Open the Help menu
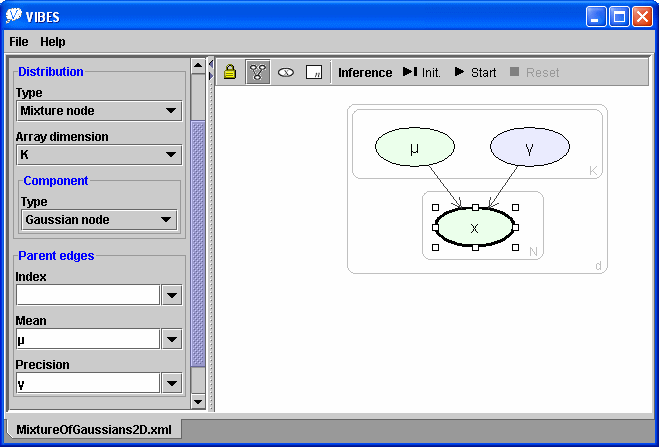The image size is (659, 447). (52, 42)
